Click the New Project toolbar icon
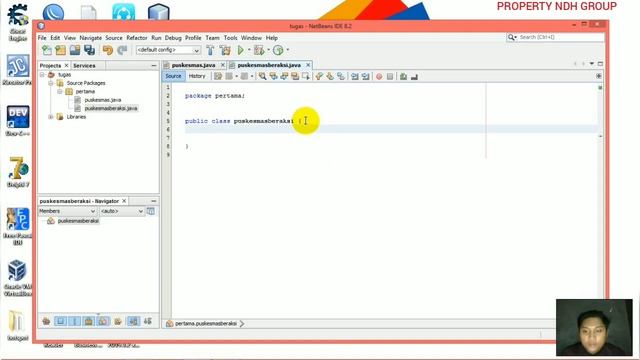640x360 pixels. point(60,50)
